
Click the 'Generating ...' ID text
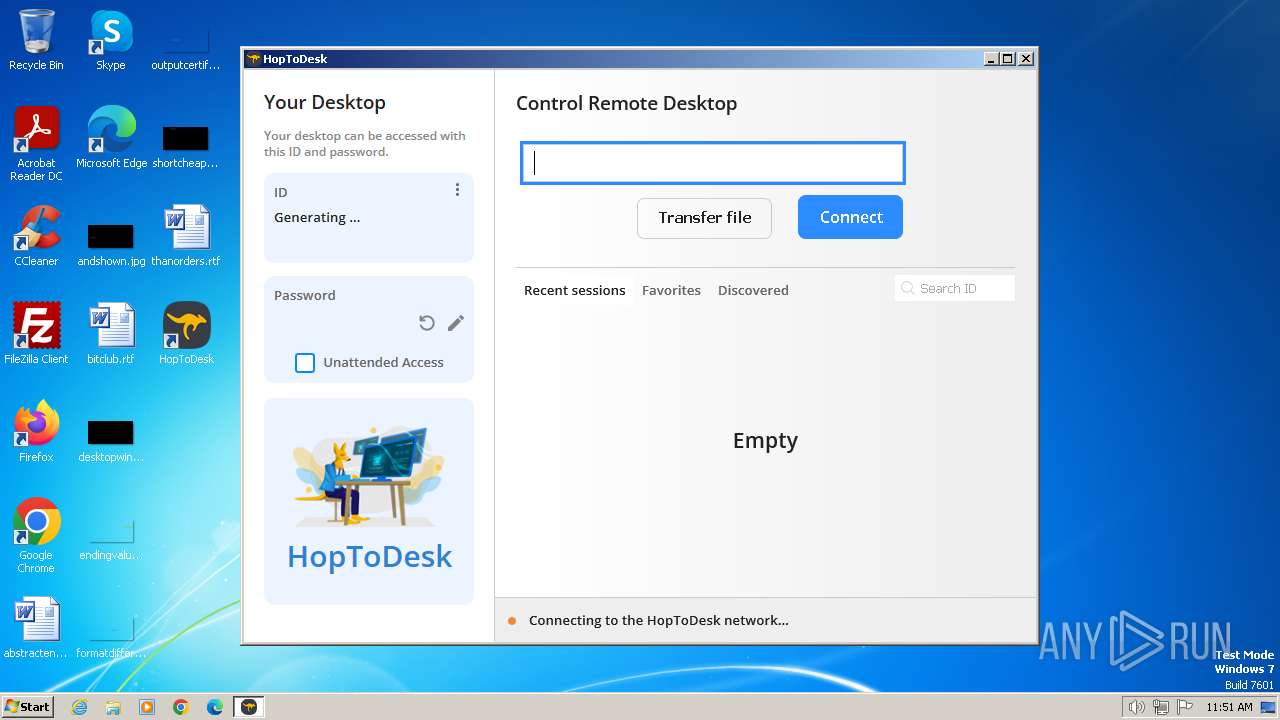(317, 217)
